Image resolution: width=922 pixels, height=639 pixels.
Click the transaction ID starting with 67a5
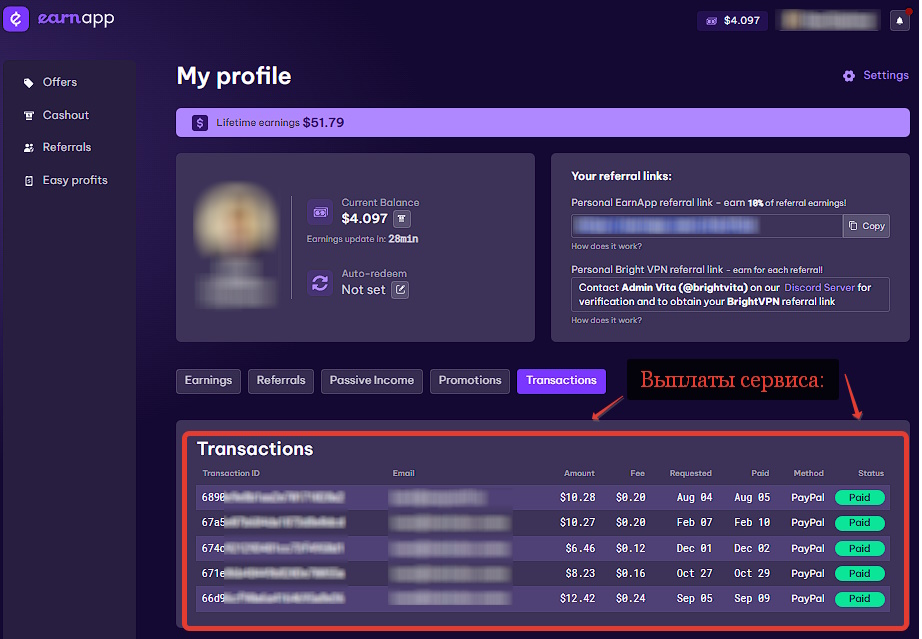coord(273,523)
